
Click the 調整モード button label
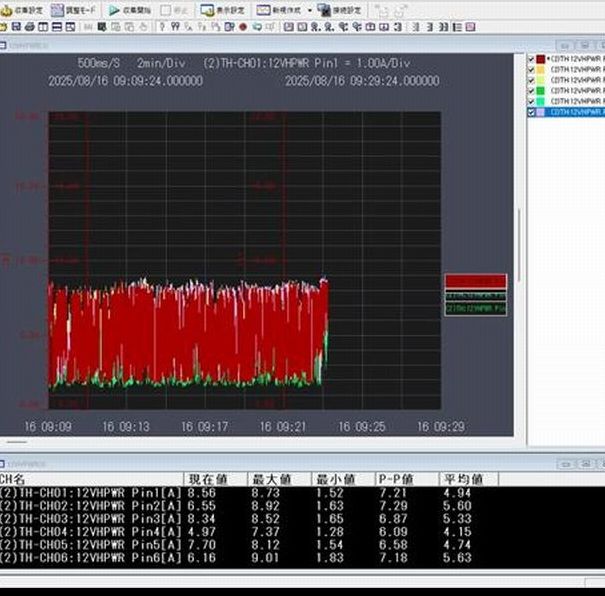click(x=80, y=10)
